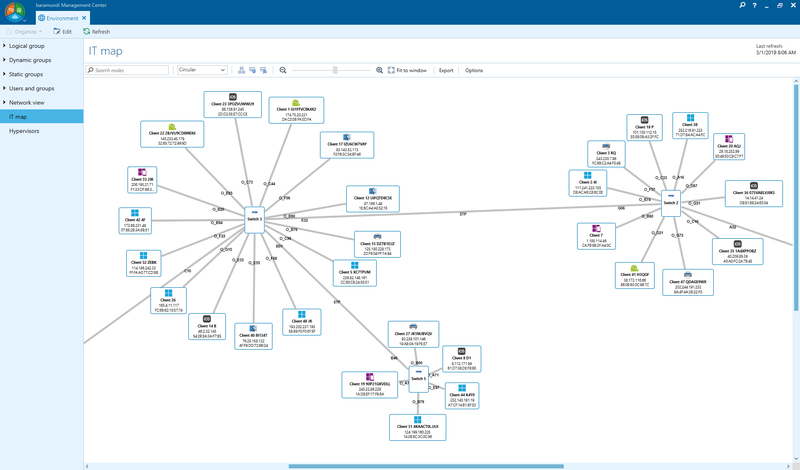Click the zoom out magnifier icon
800x470 pixels.
tap(283, 71)
